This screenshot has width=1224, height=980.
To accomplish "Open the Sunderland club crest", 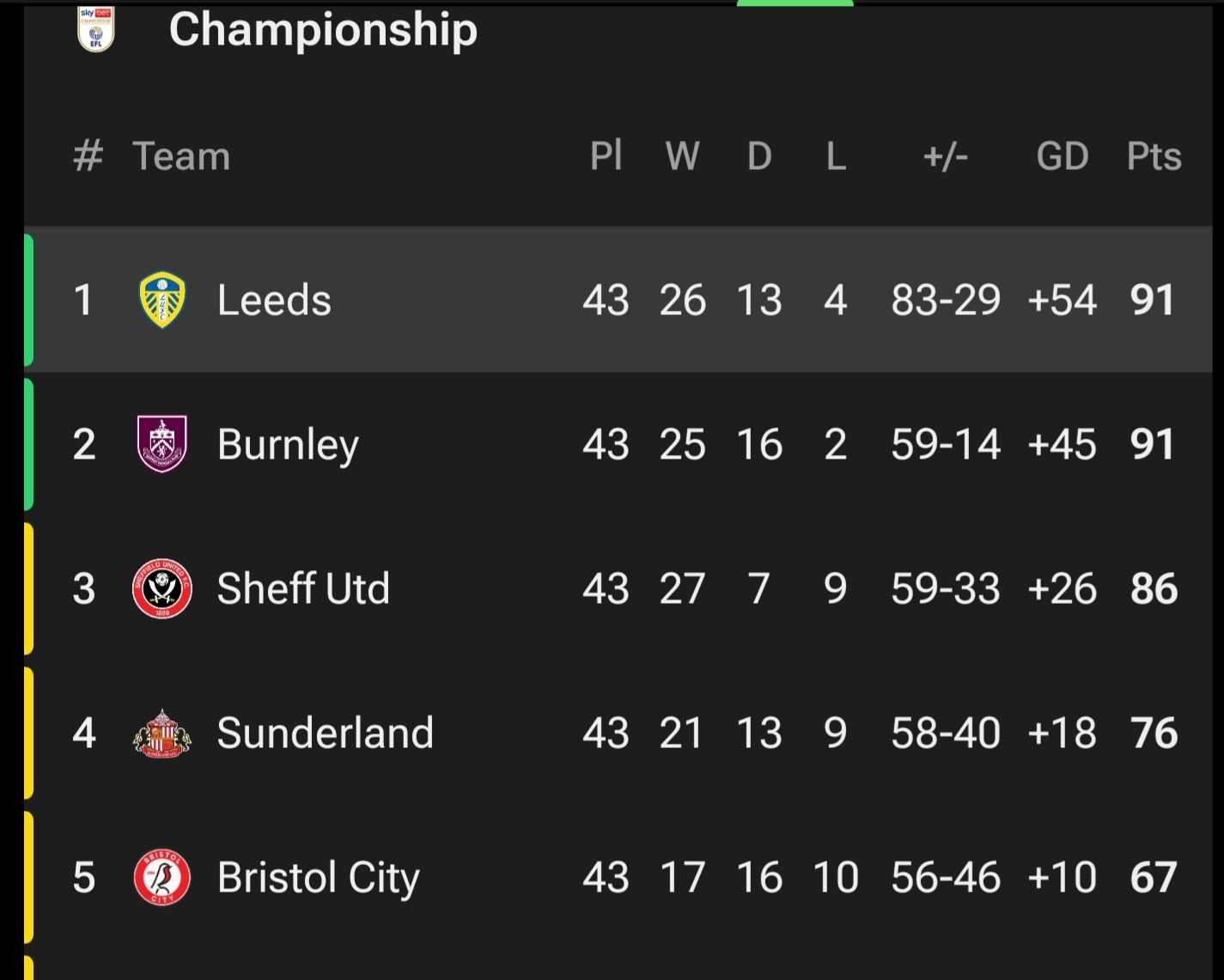I will pos(162,733).
